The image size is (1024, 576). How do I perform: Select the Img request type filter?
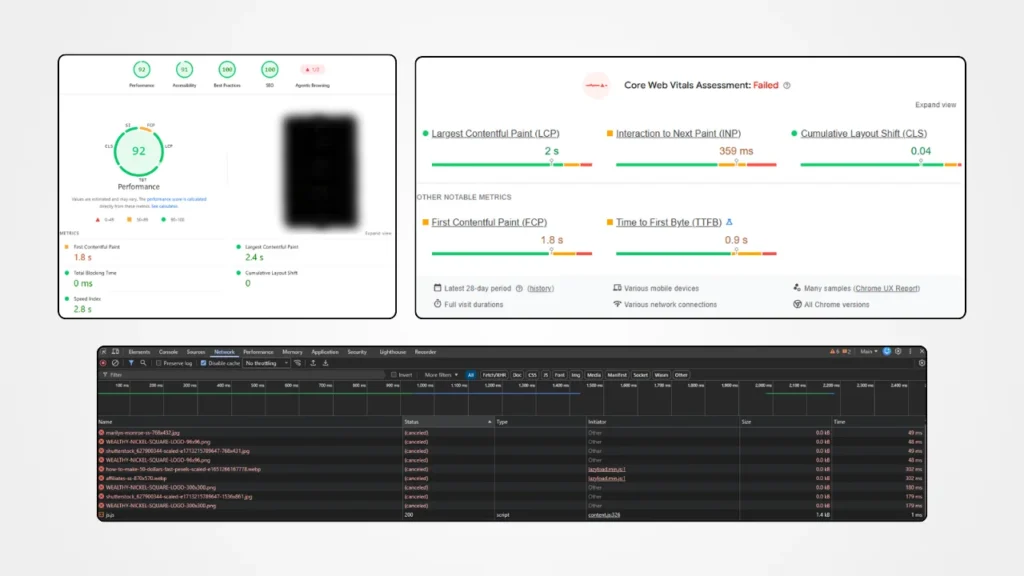[575, 375]
